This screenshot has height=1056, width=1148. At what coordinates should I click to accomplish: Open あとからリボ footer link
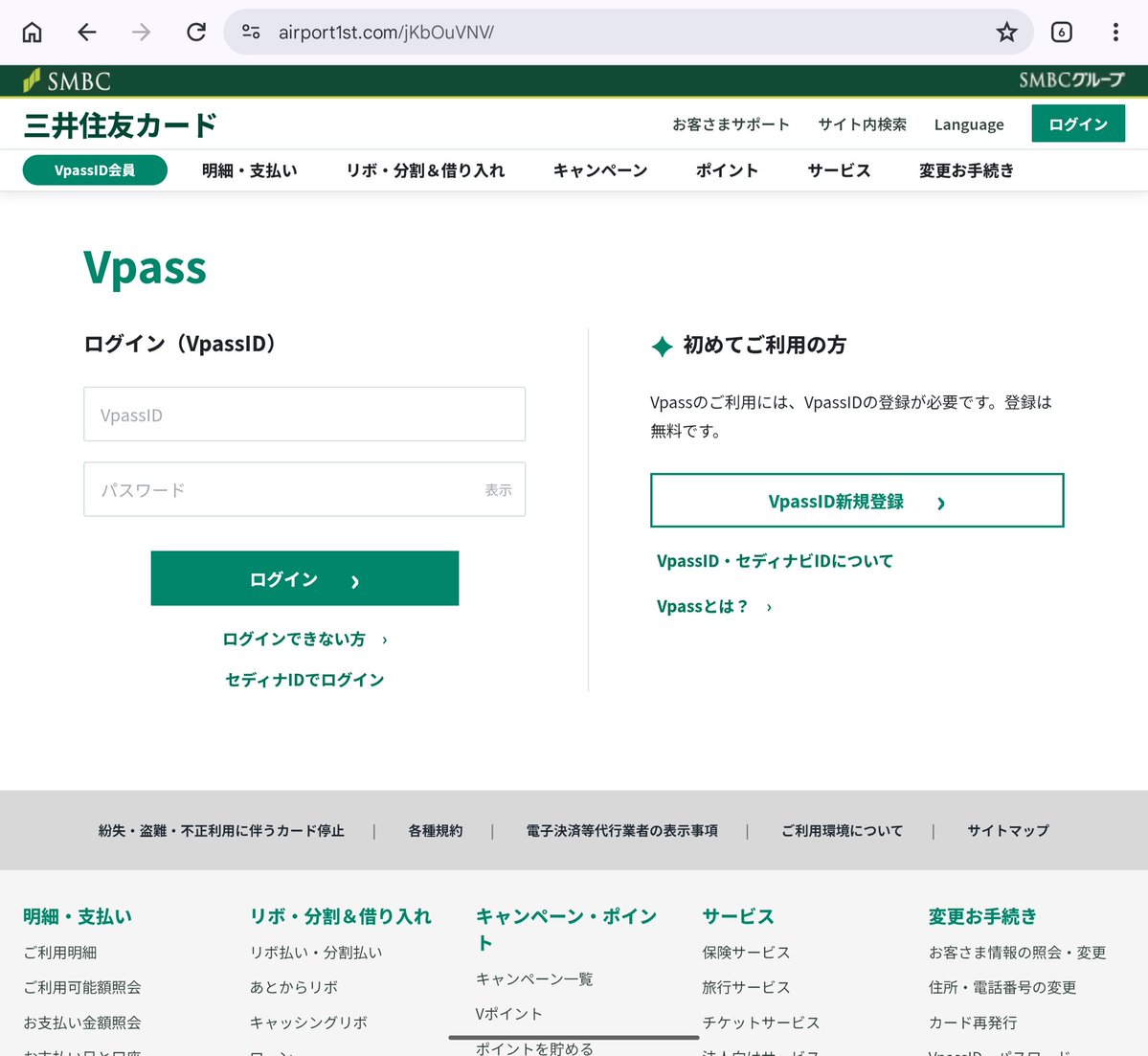294,987
